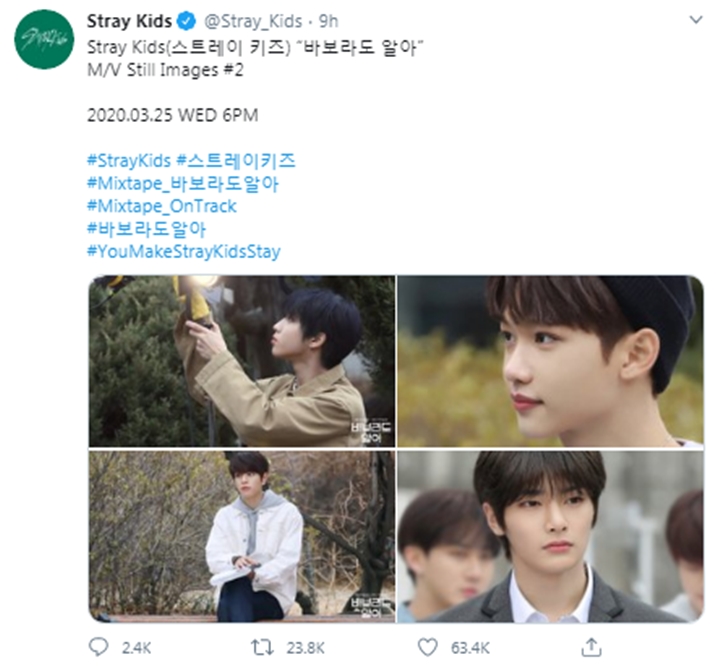Retweet using the retweet arrows icon
This screenshot has width=720, height=670.
262,647
